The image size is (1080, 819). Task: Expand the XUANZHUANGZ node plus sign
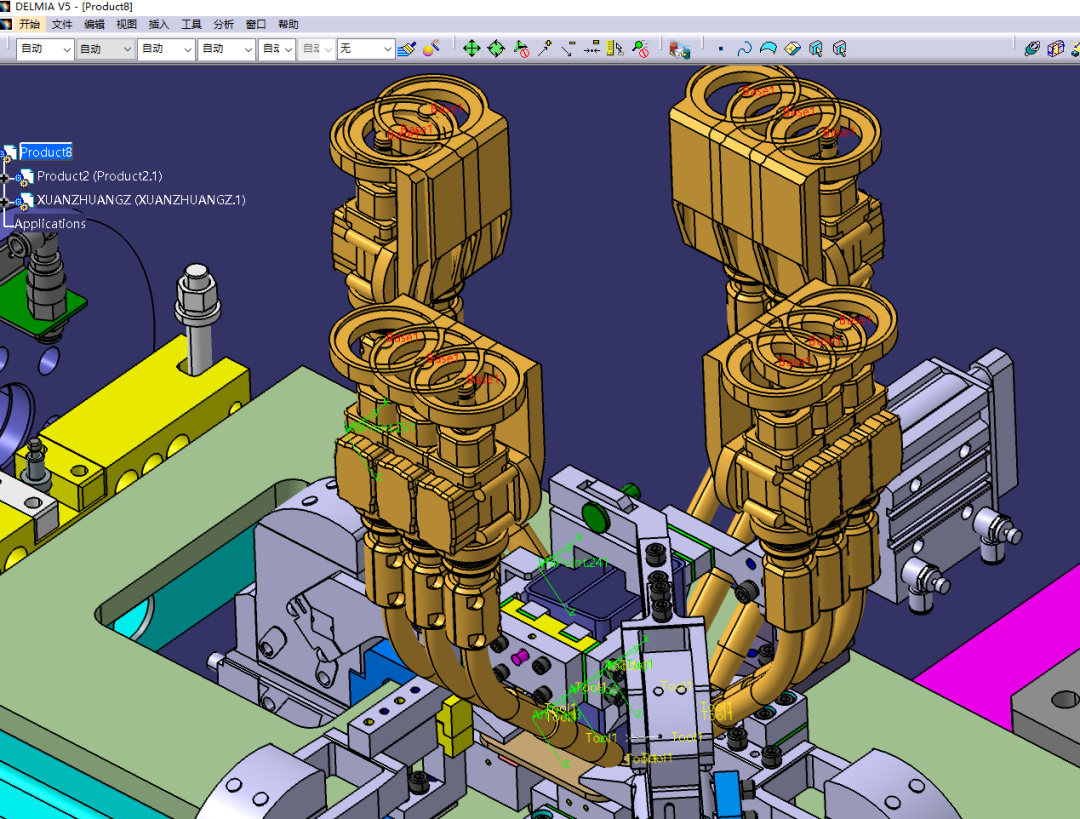tap(5, 202)
